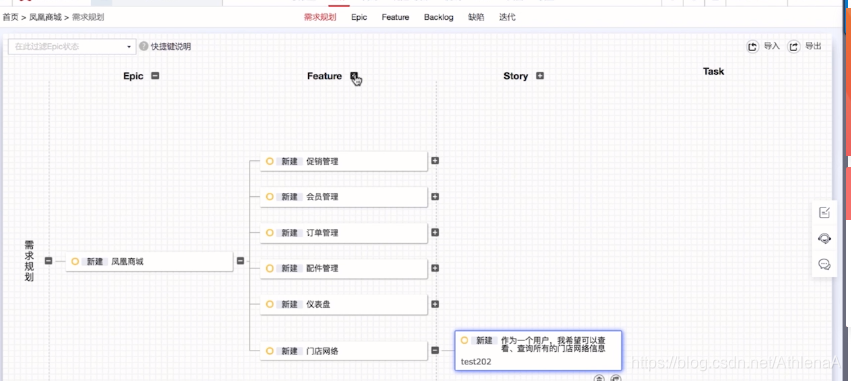Click the 导出 text button
The width and height of the screenshot is (851, 381).
click(813, 46)
